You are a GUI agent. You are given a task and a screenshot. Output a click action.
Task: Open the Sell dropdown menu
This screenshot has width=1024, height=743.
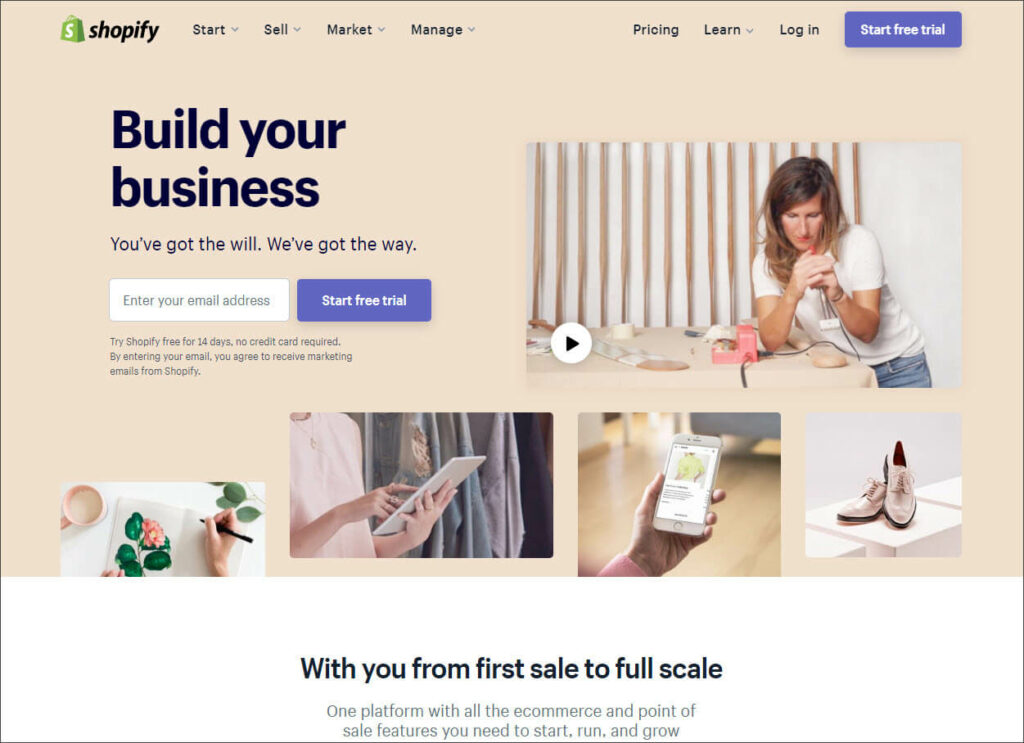pos(282,30)
